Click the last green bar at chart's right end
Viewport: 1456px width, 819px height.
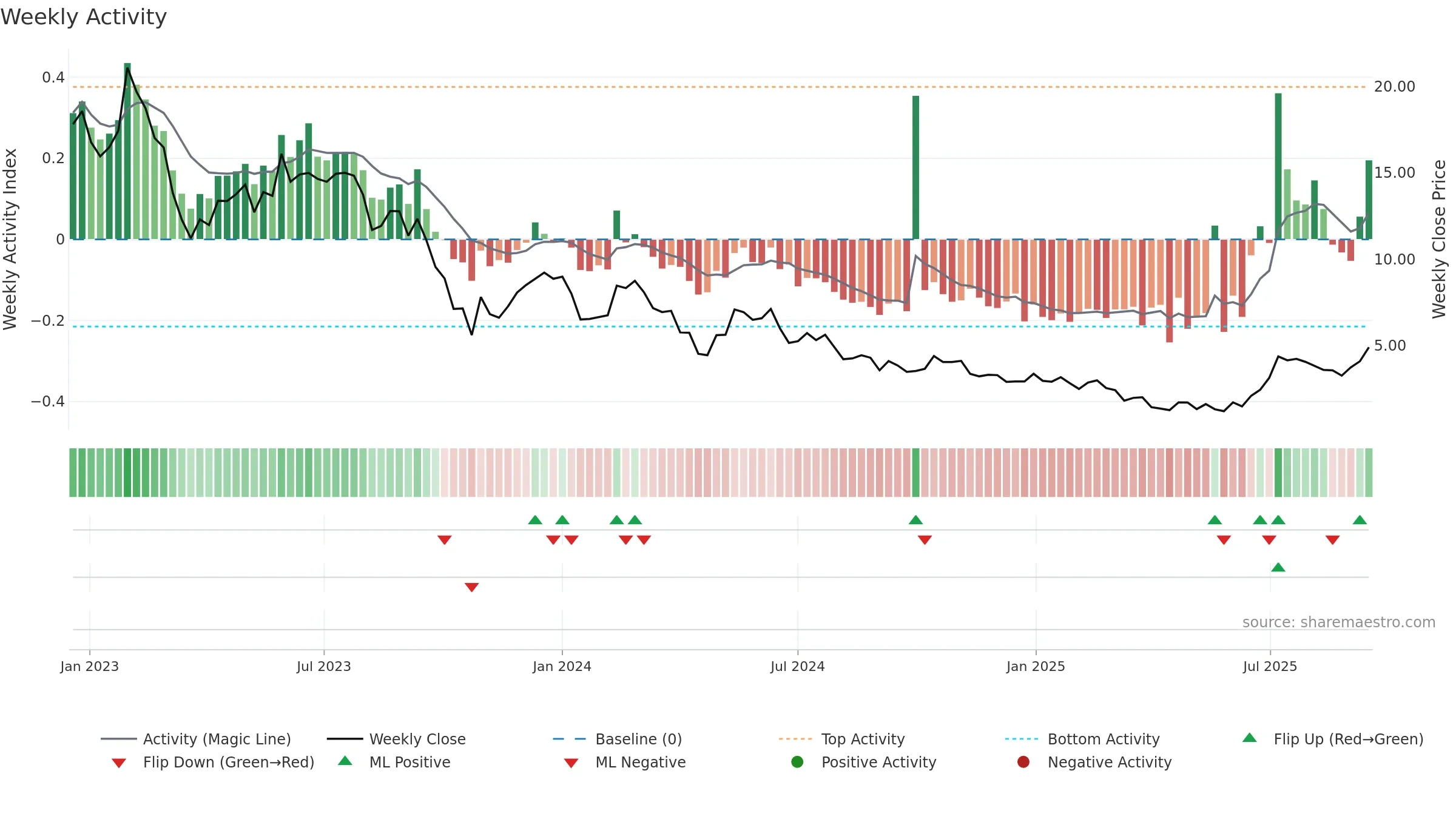pyautogui.click(x=1369, y=200)
